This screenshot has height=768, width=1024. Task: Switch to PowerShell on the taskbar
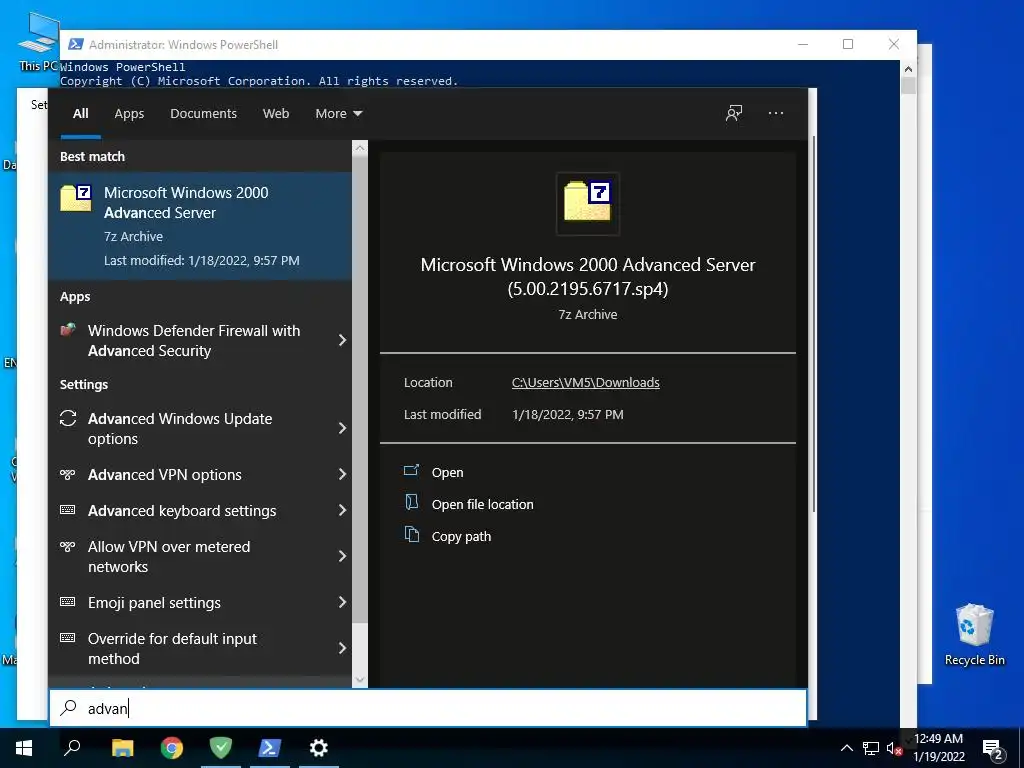pos(270,748)
